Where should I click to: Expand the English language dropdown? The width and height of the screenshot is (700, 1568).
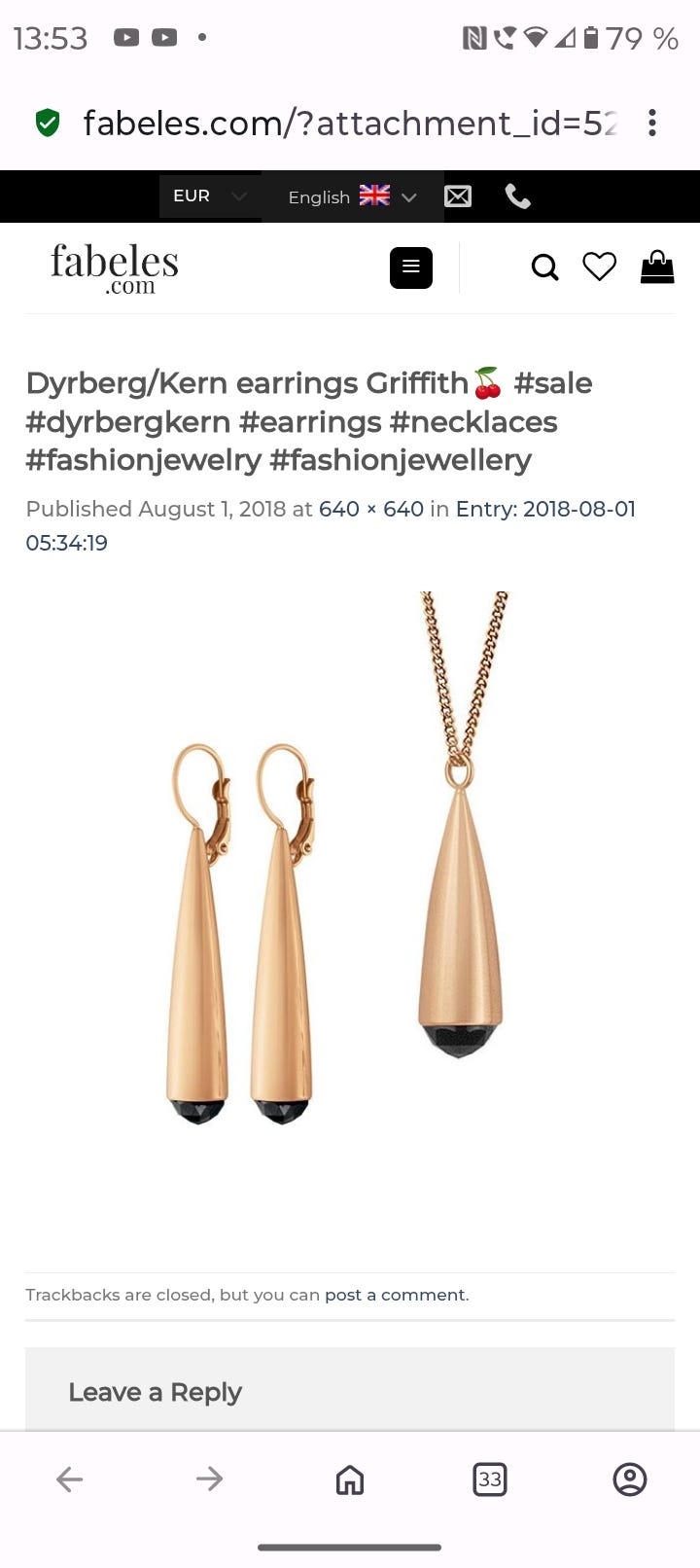(353, 196)
